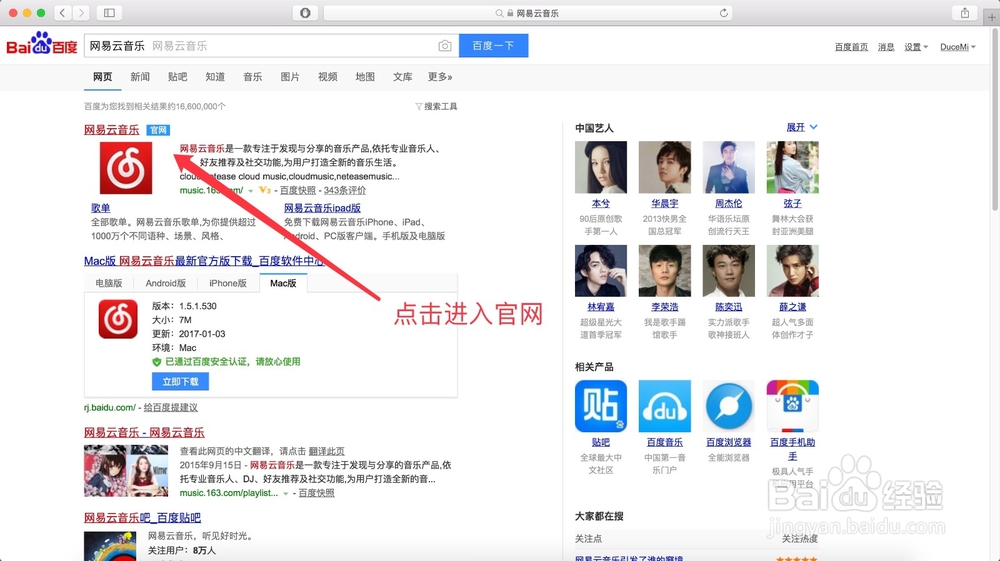Select the 知道 tab
Image resolution: width=1000 pixels, height=561 pixels.
tap(215, 76)
